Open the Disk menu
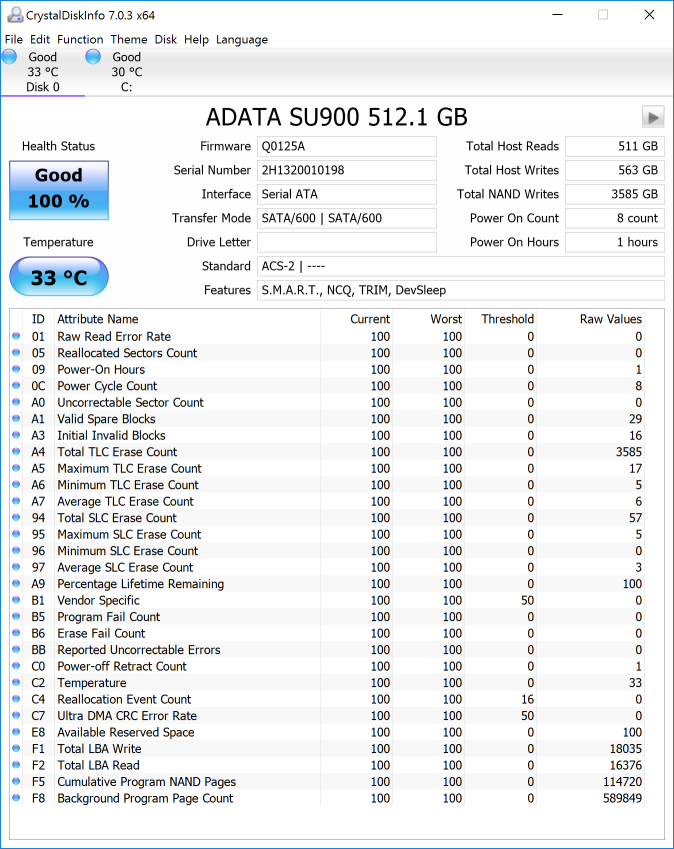 pyautogui.click(x=166, y=40)
